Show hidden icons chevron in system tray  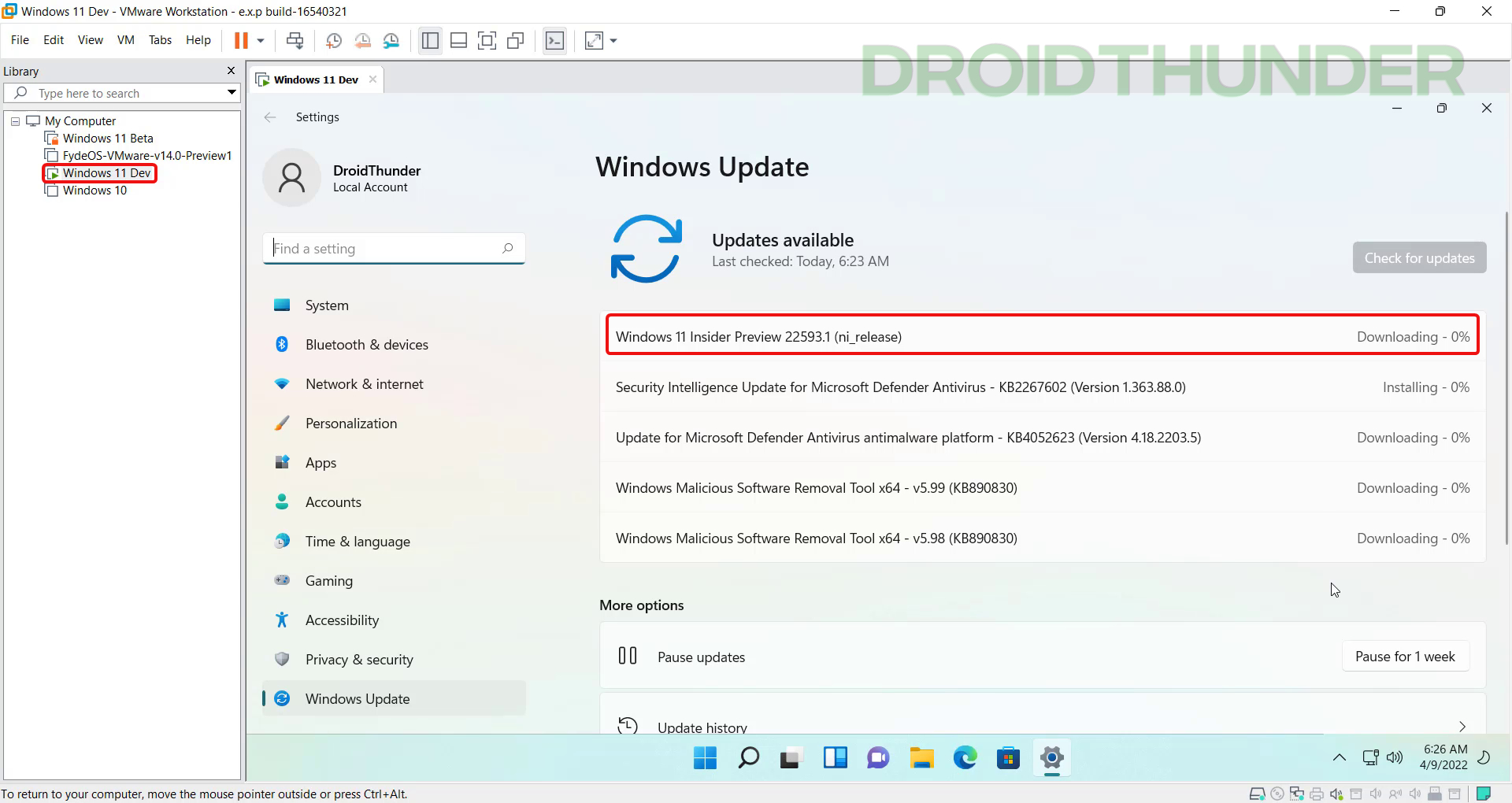click(x=1339, y=757)
